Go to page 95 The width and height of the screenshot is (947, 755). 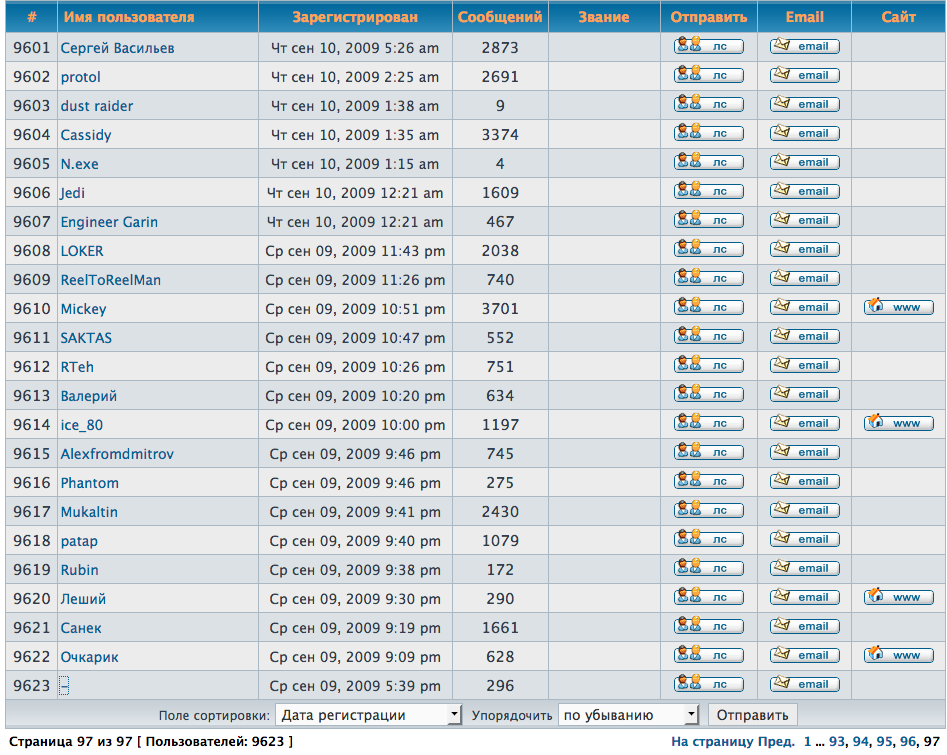pos(884,742)
